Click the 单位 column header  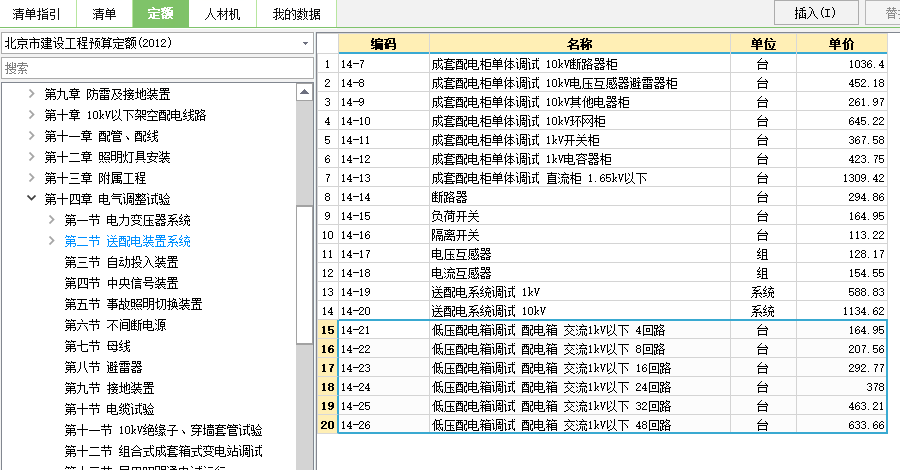(763, 44)
